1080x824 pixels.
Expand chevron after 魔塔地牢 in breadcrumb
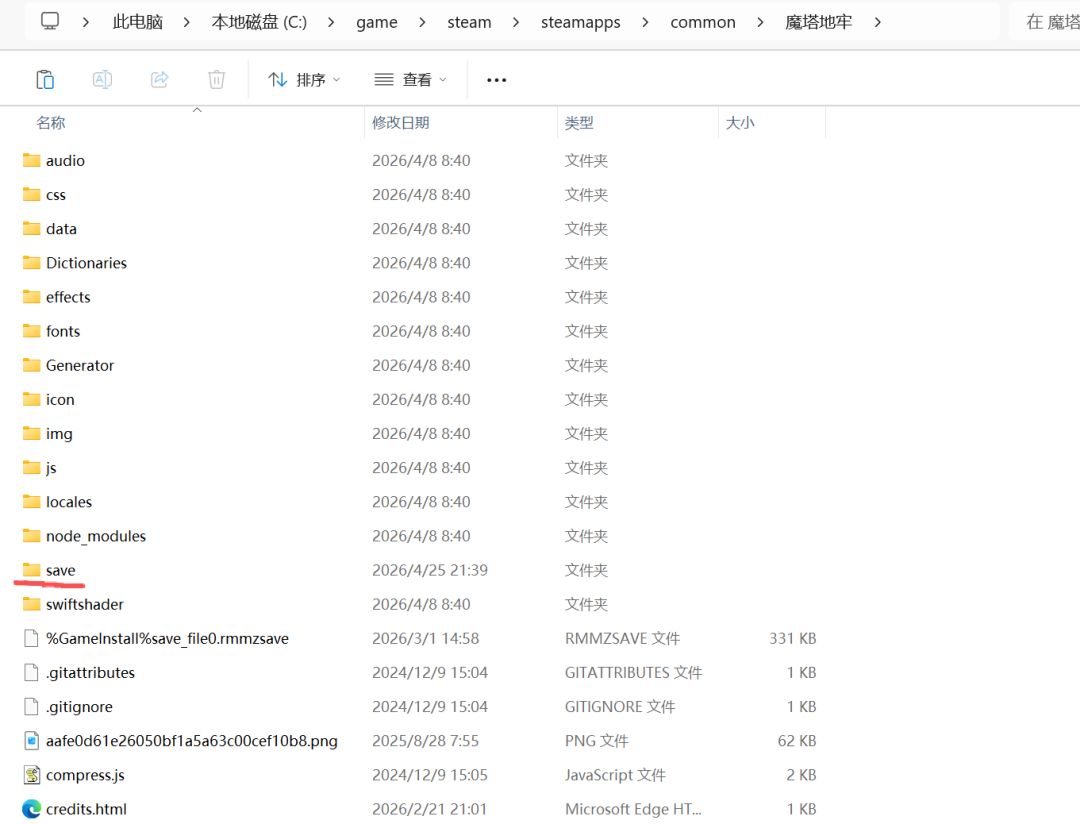tap(878, 22)
